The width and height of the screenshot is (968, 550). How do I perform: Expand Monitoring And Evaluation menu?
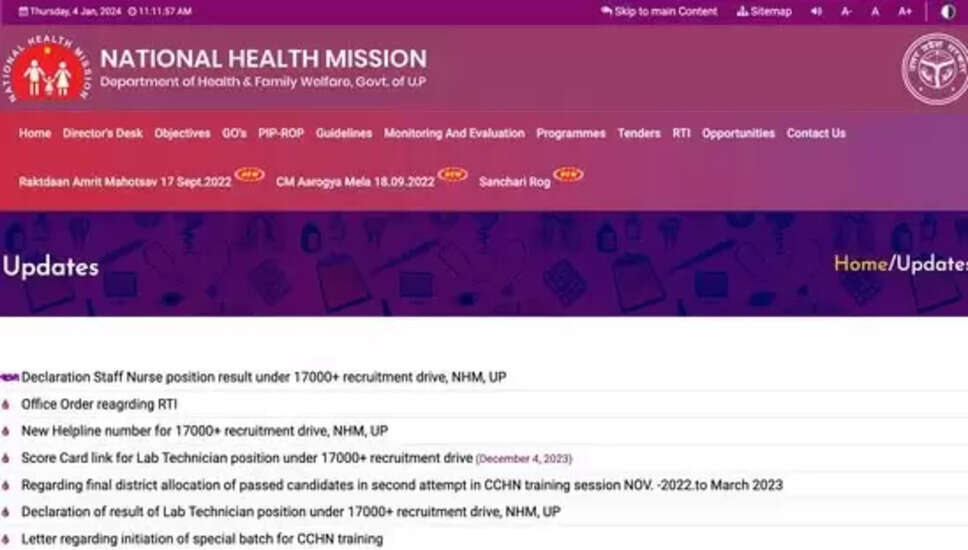[x=454, y=133]
